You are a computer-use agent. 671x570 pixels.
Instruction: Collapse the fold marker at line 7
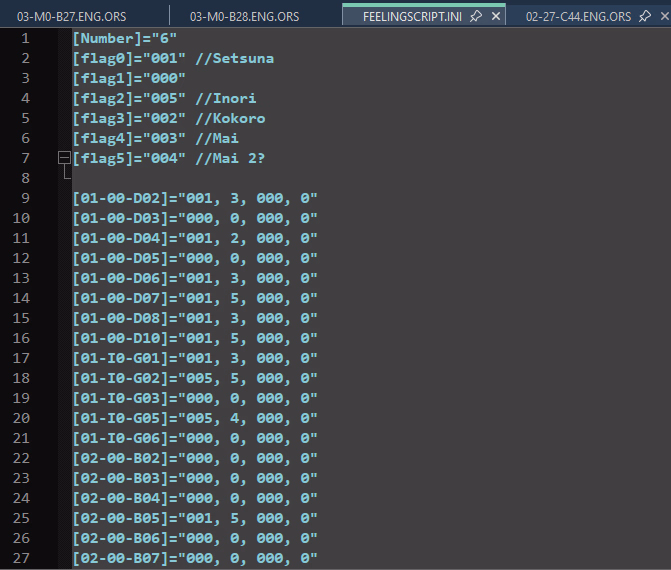coord(64,158)
